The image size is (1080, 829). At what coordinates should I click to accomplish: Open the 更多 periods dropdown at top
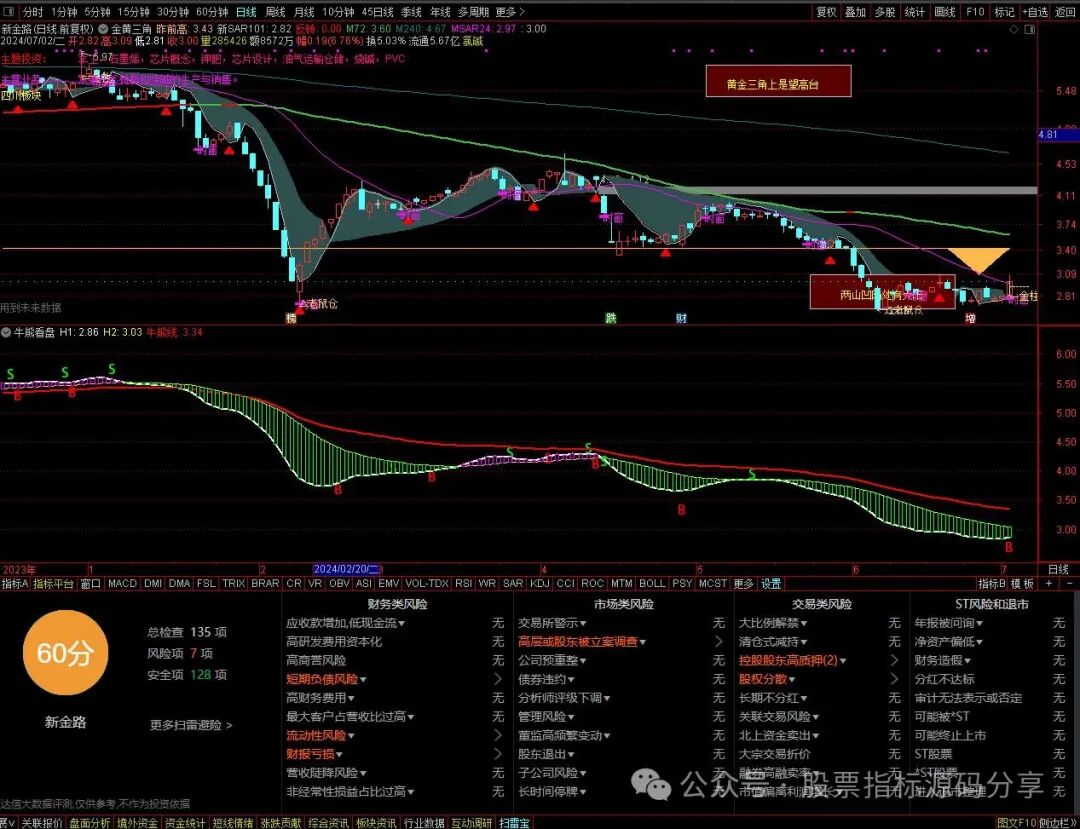coord(510,12)
